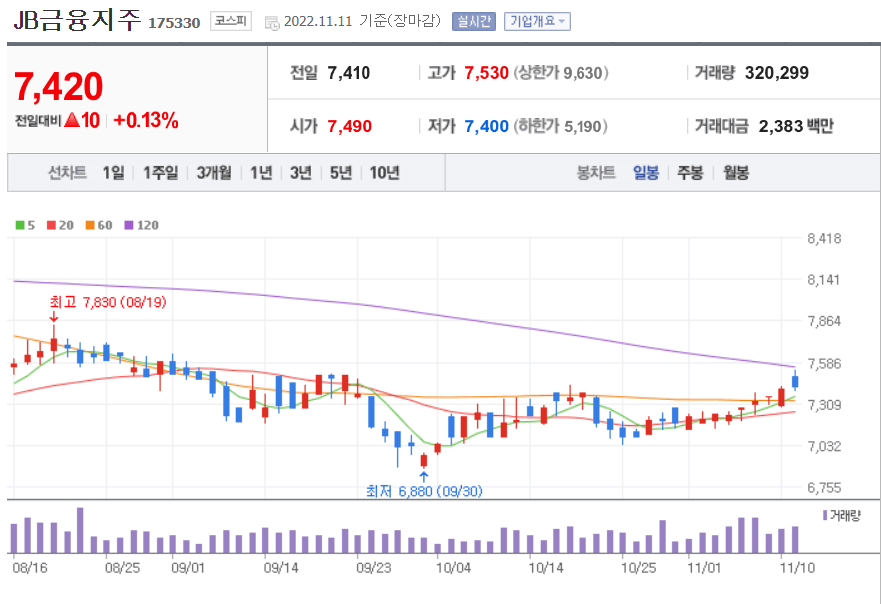The image size is (881, 604).
Task: Click the calendar icon beside the date
Action: 271,20
